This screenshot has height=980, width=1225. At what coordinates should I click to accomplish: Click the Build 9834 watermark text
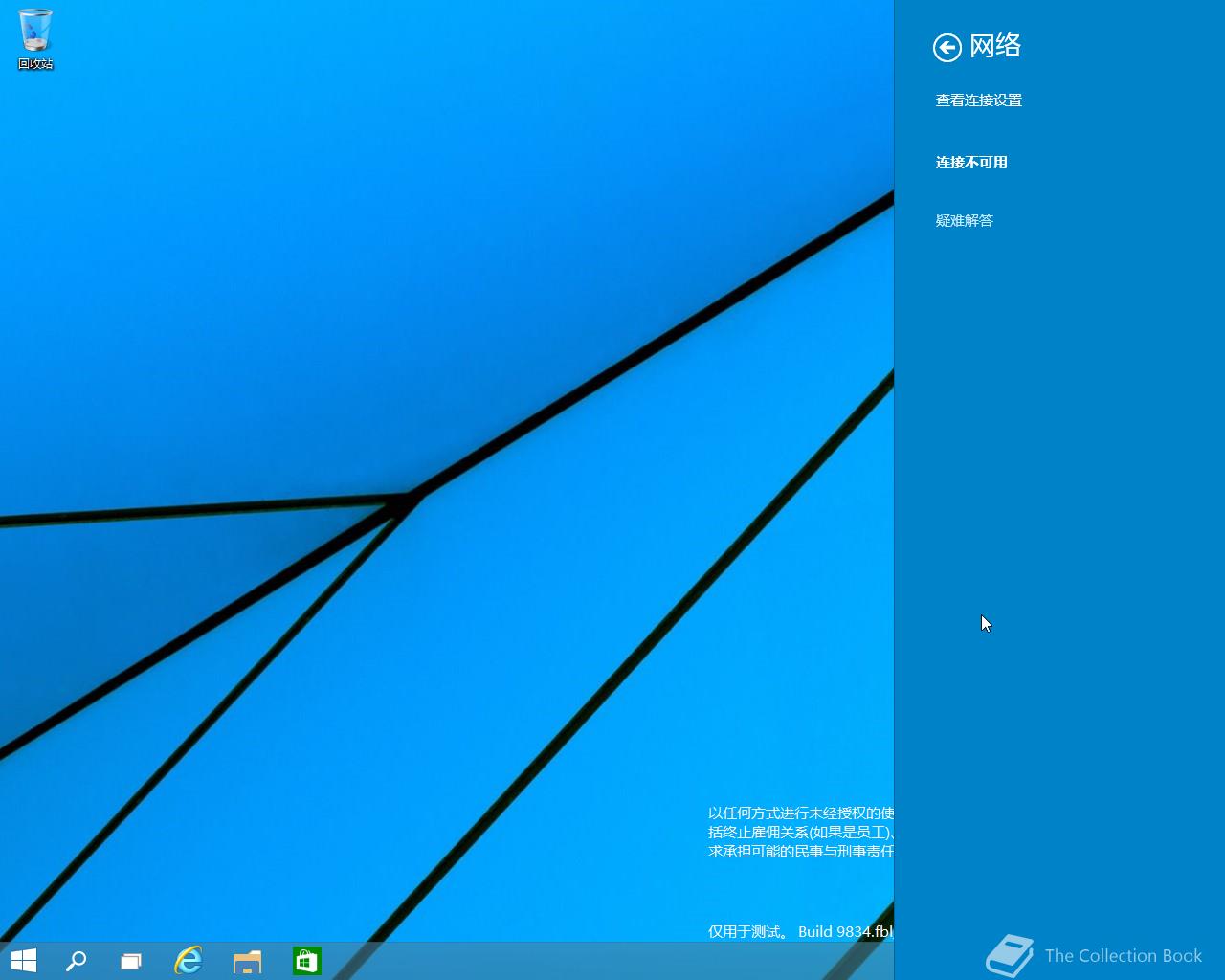tap(845, 931)
